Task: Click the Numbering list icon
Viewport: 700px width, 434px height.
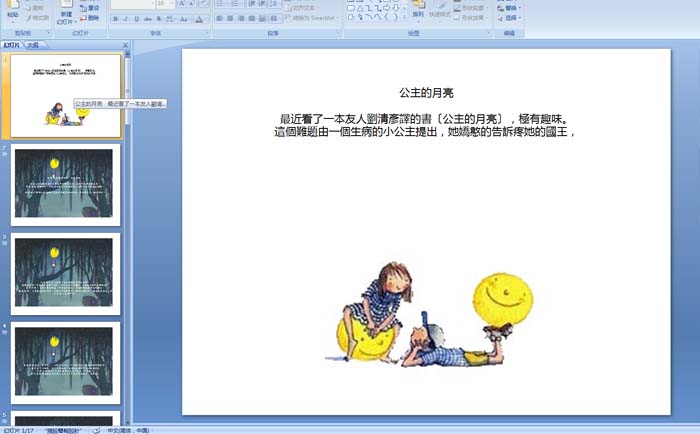Action: [x=236, y=4]
